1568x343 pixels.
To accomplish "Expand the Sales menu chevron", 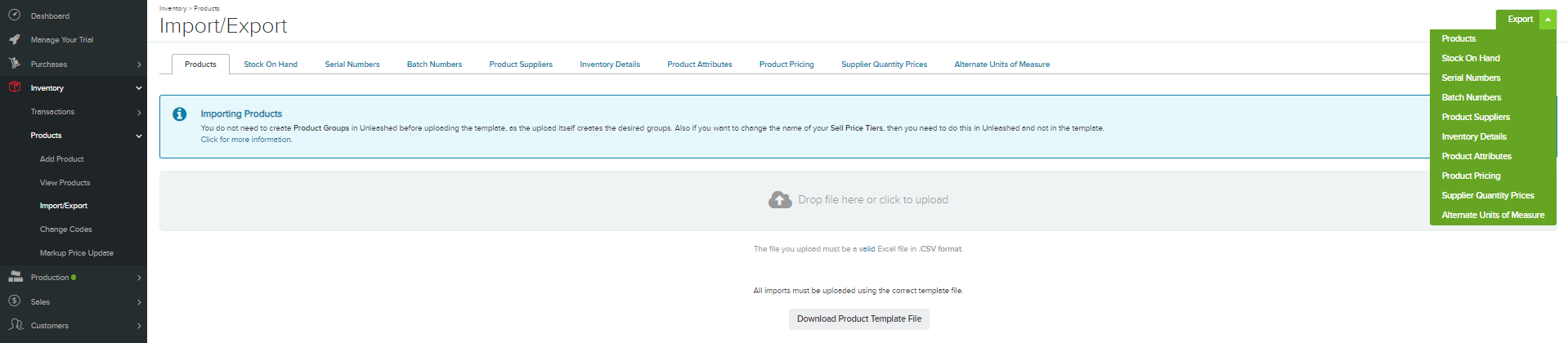I will pyautogui.click(x=139, y=302).
